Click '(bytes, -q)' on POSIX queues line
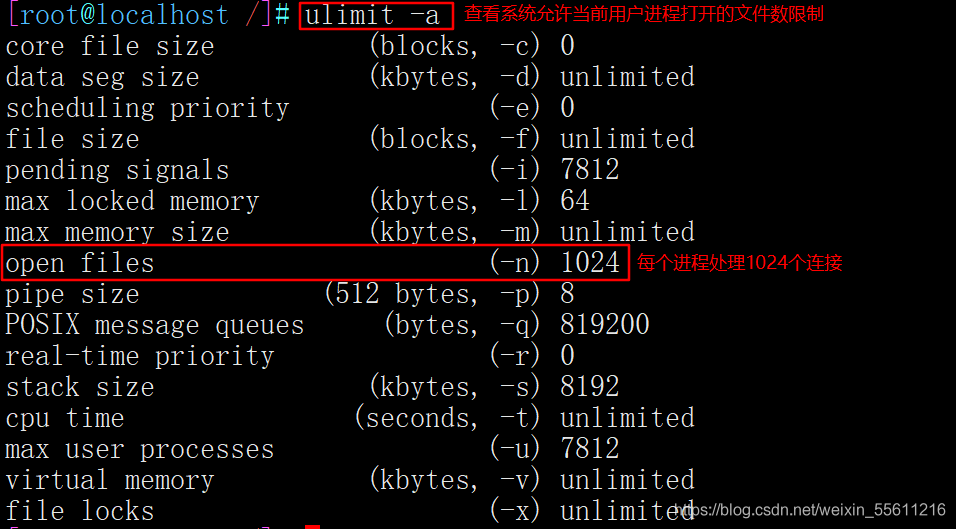The height and width of the screenshot is (529, 956). click(462, 325)
